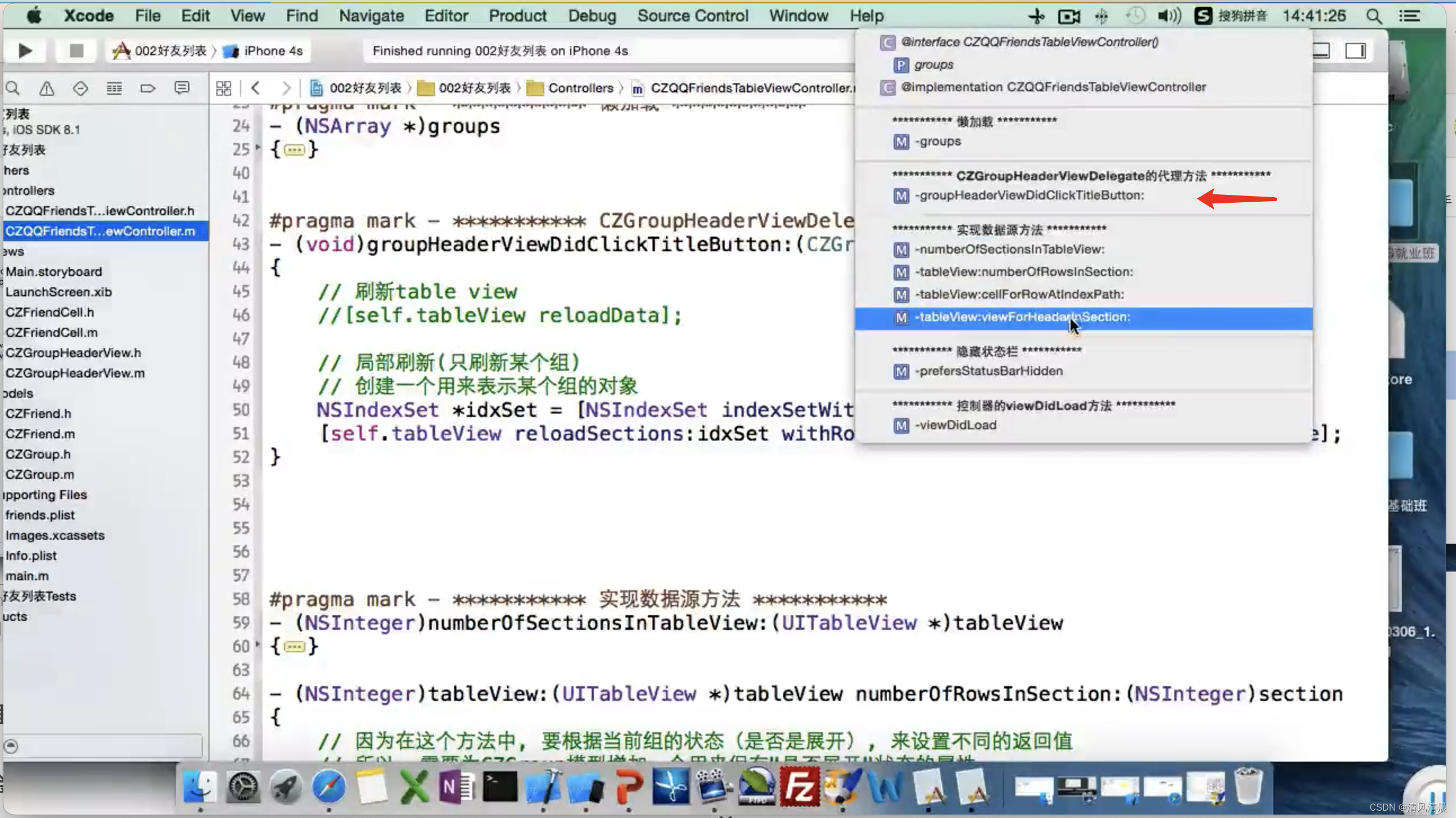The image size is (1456, 818).
Task: Click the issue navigator warning icon
Action: [x=47, y=88]
